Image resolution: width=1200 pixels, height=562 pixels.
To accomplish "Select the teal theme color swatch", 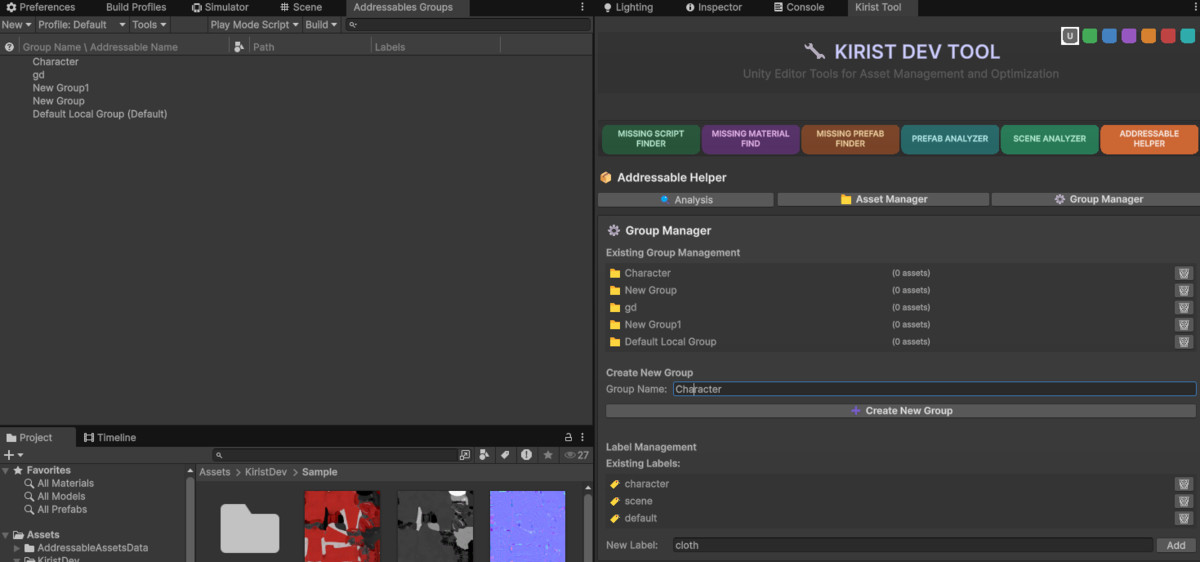I will coord(1187,36).
